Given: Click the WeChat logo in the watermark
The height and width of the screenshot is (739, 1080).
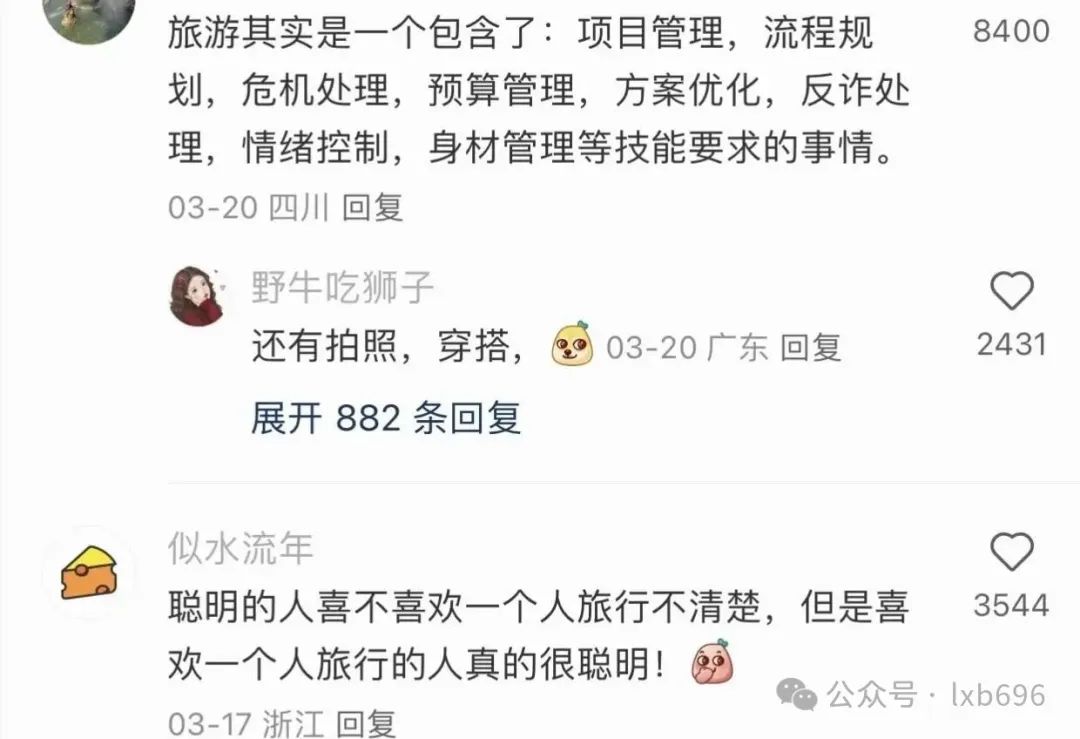Looking at the screenshot, I should coord(796,694).
